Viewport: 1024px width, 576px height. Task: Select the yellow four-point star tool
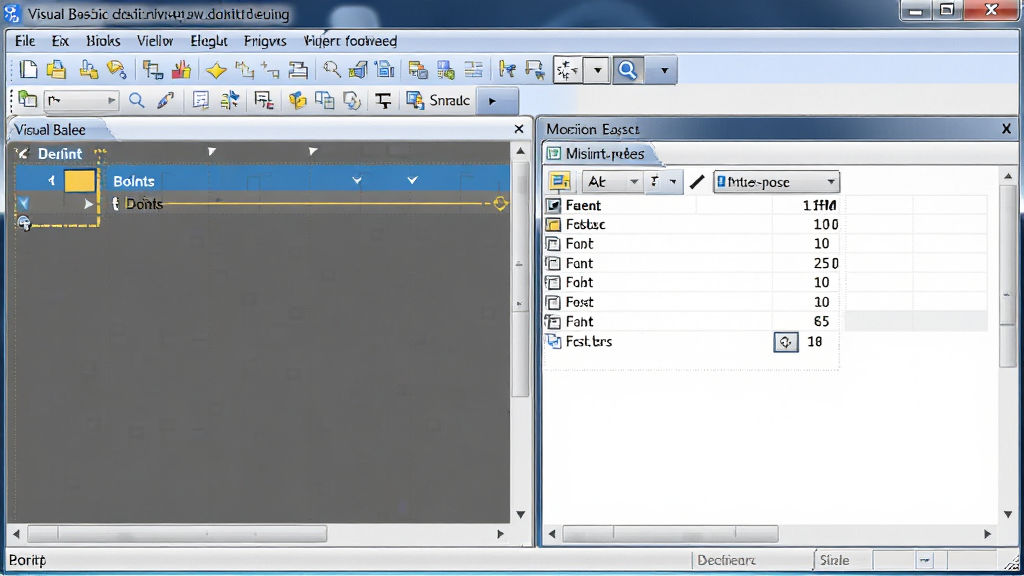click(x=216, y=69)
